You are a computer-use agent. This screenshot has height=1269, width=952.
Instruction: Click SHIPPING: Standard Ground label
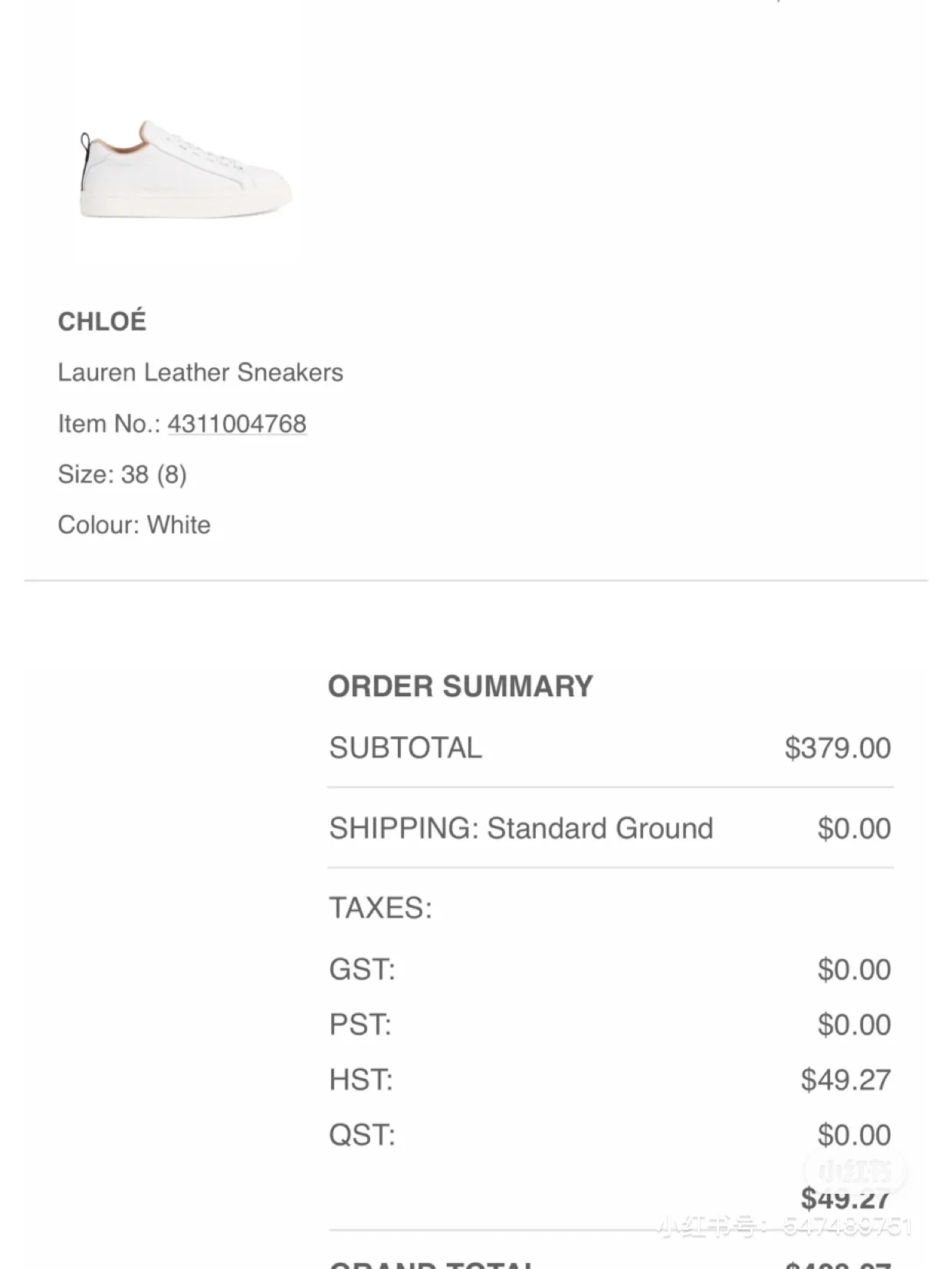(x=521, y=828)
